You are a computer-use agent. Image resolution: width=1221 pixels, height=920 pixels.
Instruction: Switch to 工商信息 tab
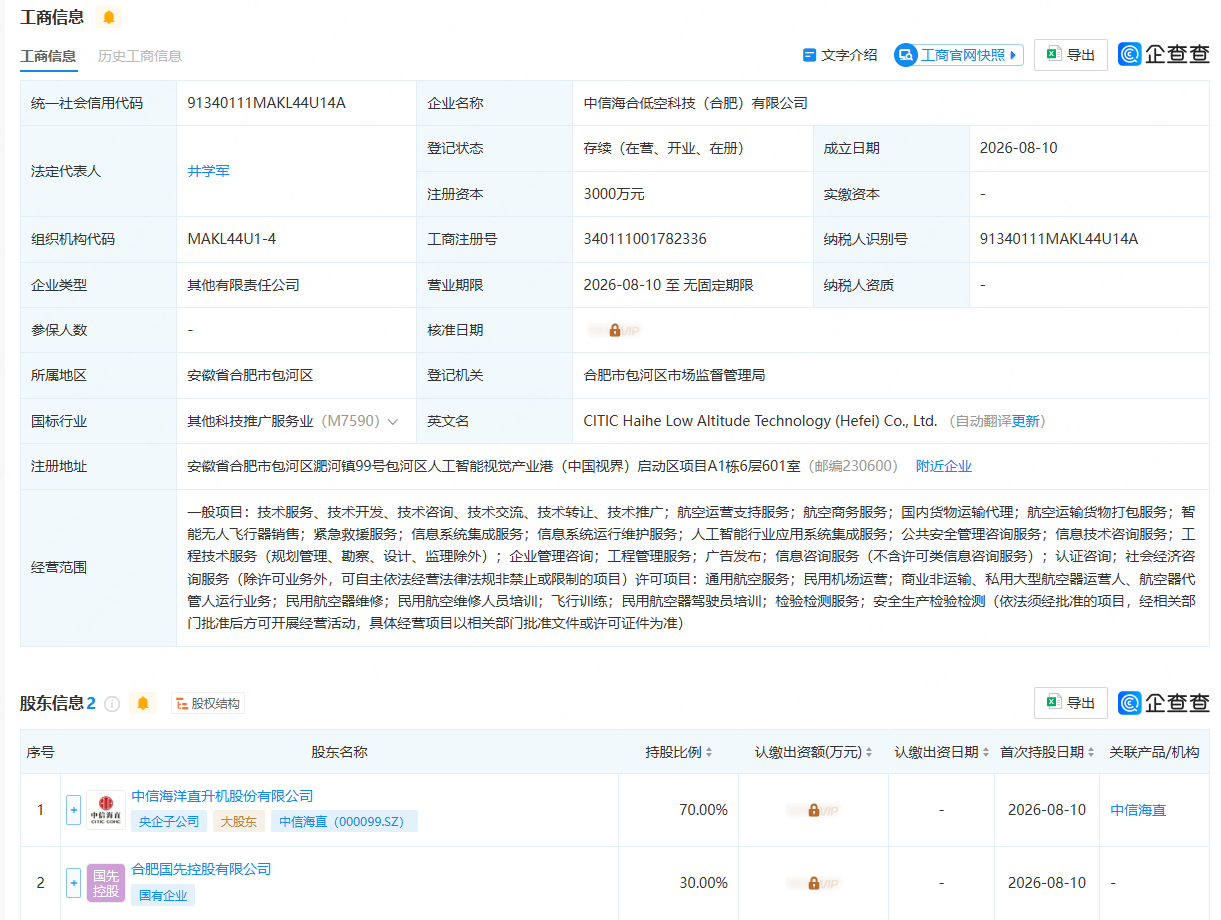point(48,56)
